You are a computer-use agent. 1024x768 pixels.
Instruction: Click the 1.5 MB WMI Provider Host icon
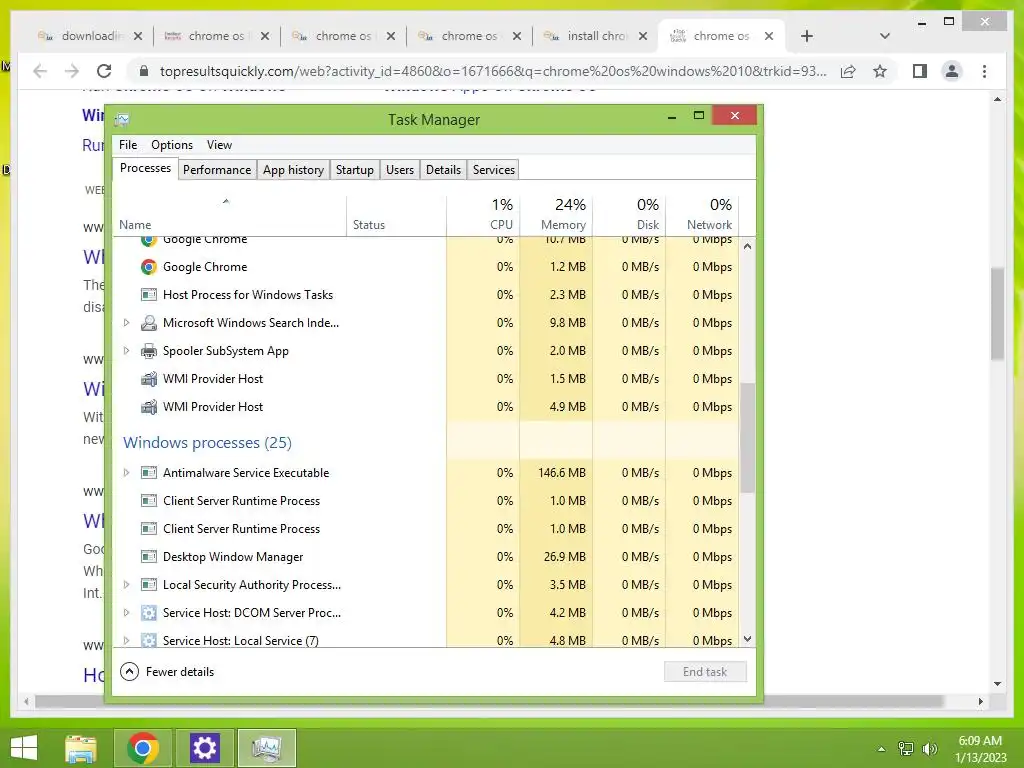point(149,379)
